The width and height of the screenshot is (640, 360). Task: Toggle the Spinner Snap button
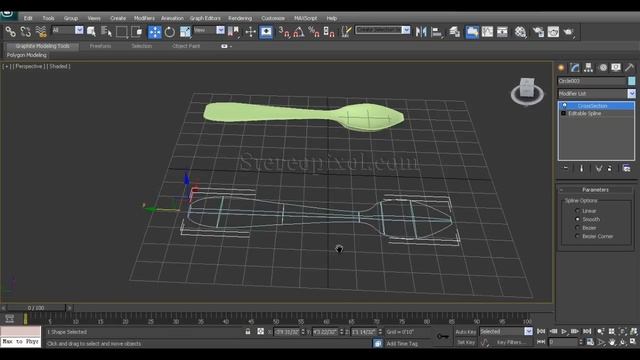tap(329, 31)
